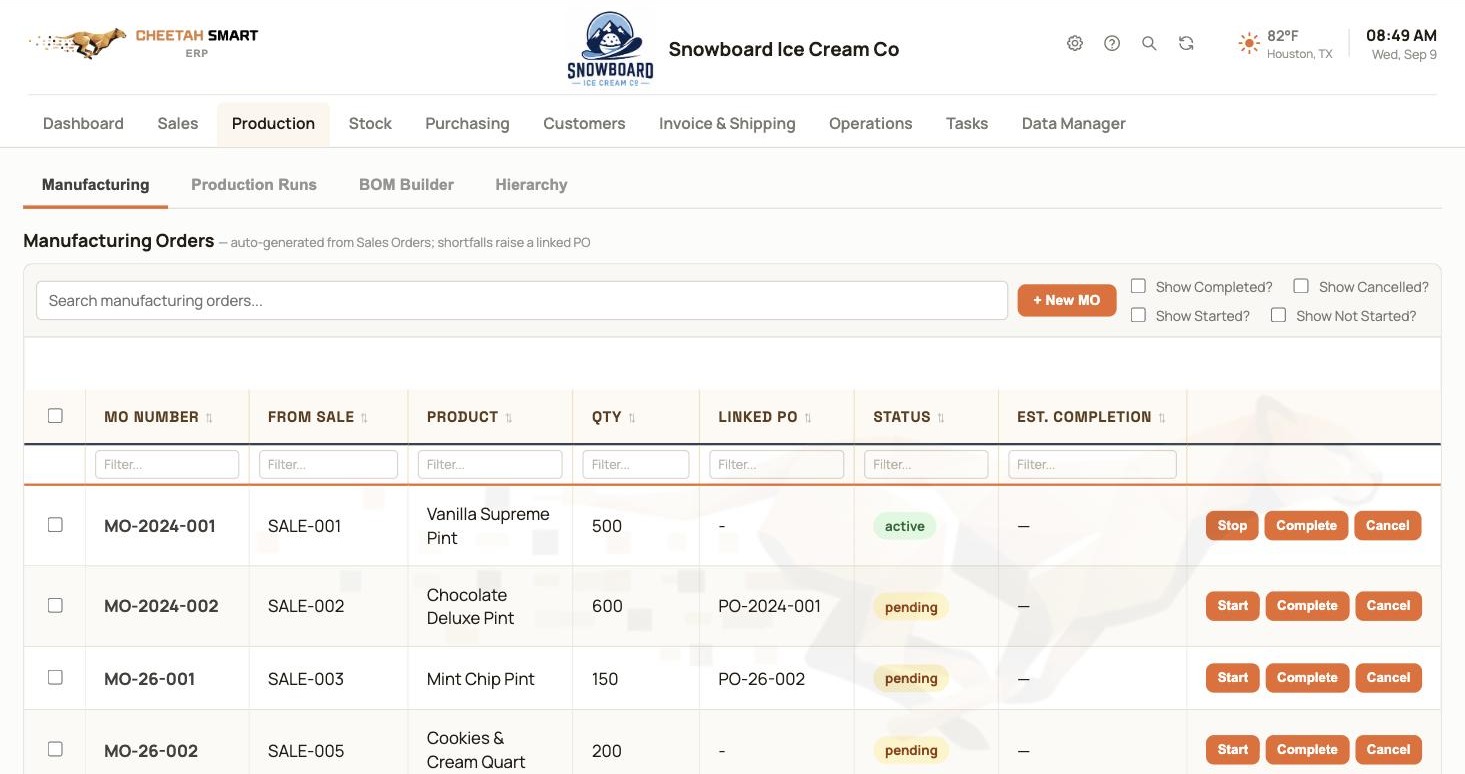This screenshot has height=774, width=1465.
Task: Click linked PO-2024-001 cell
Action: [769, 606]
